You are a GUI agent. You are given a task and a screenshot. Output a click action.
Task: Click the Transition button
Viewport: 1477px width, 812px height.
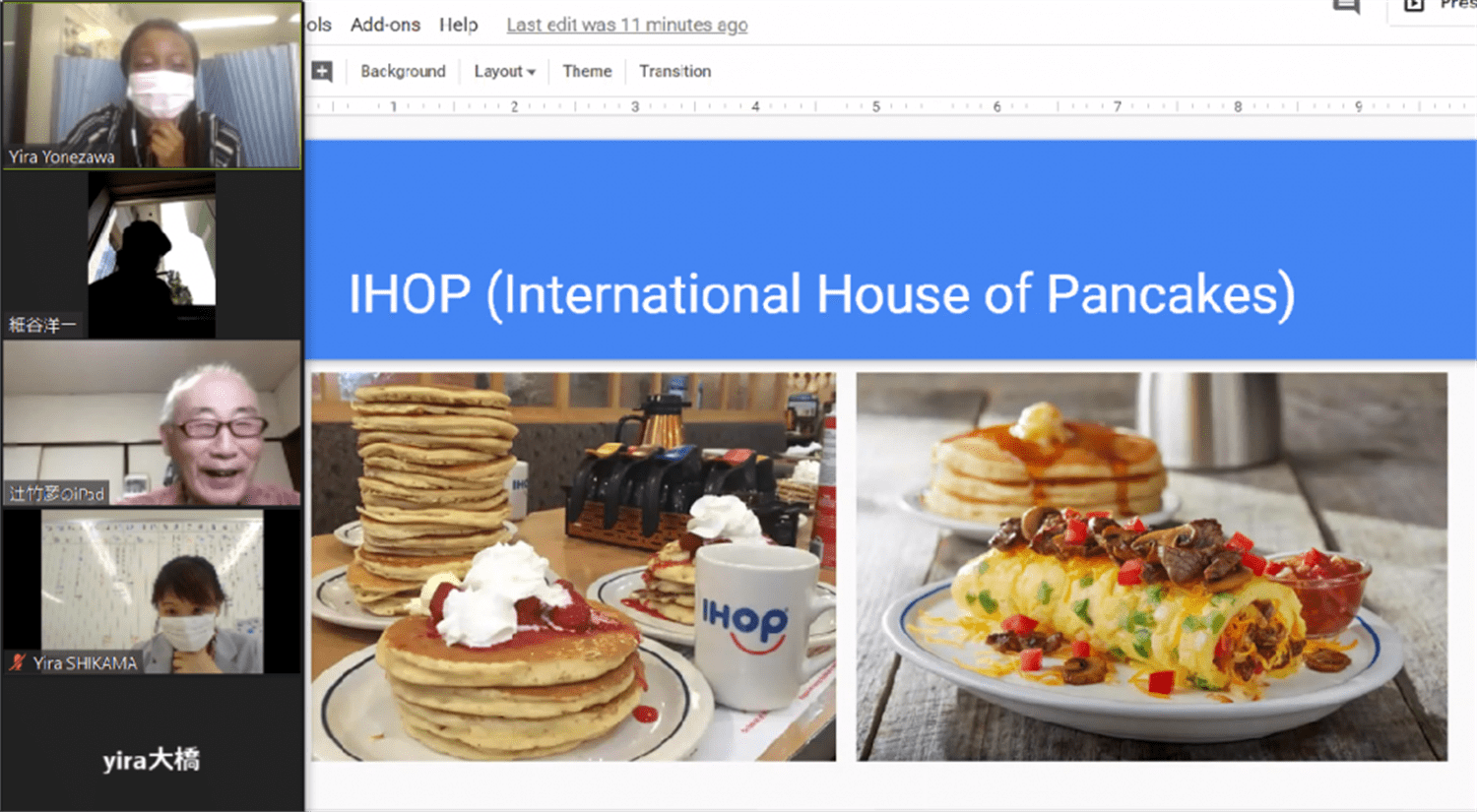(x=674, y=71)
